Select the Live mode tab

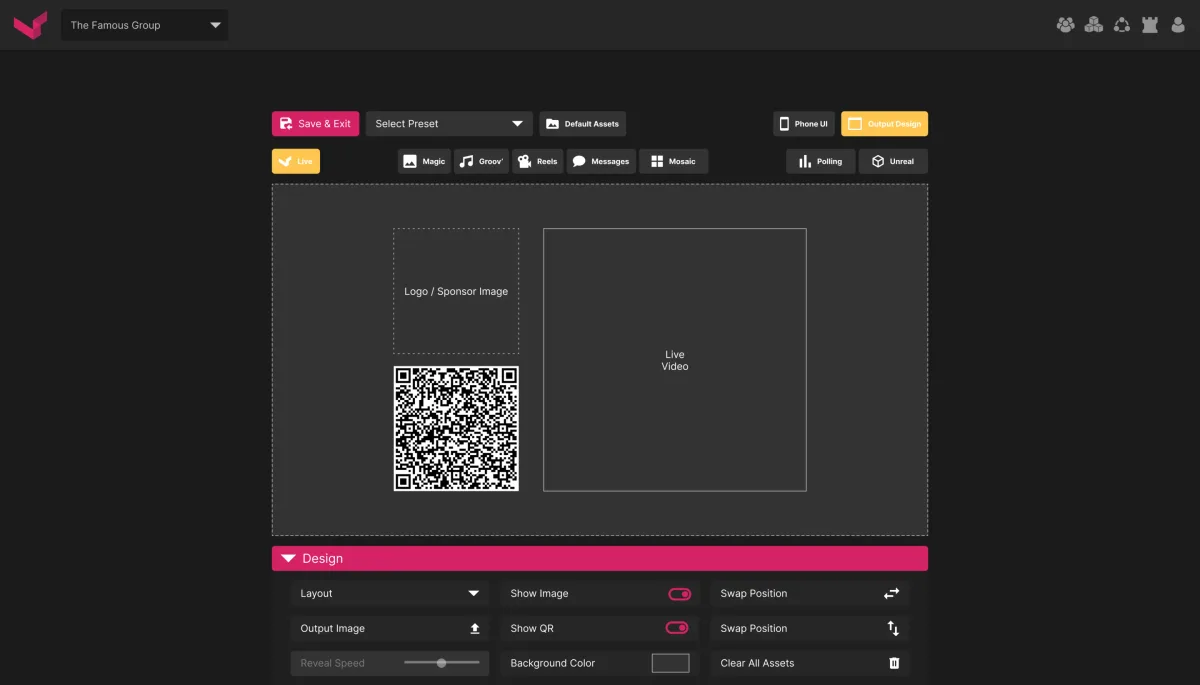click(296, 161)
